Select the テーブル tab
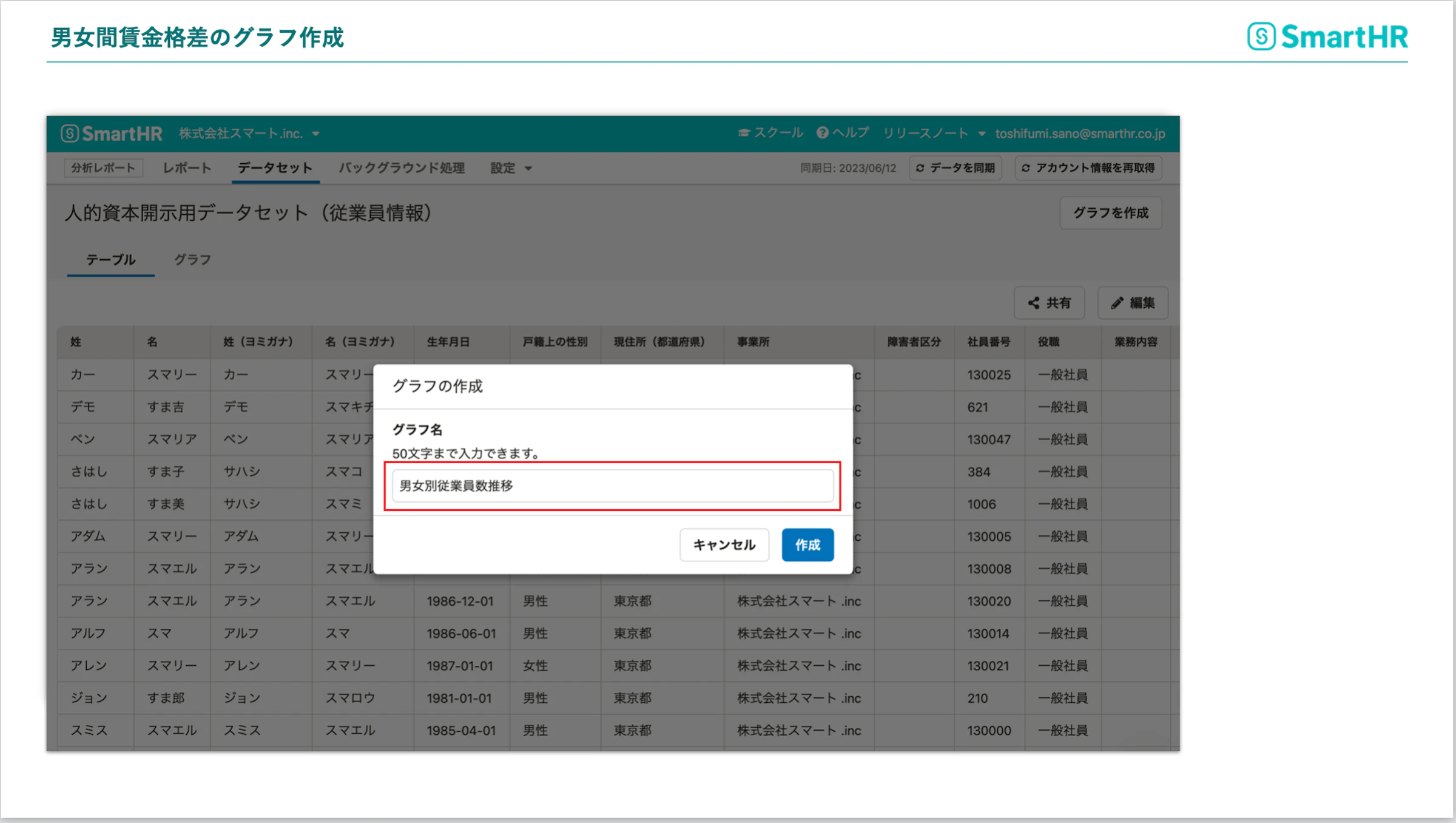The width and height of the screenshot is (1456, 823). pos(110,260)
